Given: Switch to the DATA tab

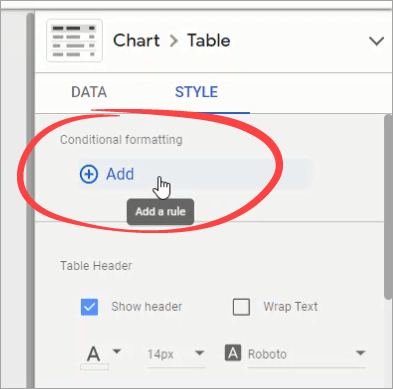Looking at the screenshot, I should tap(89, 92).
